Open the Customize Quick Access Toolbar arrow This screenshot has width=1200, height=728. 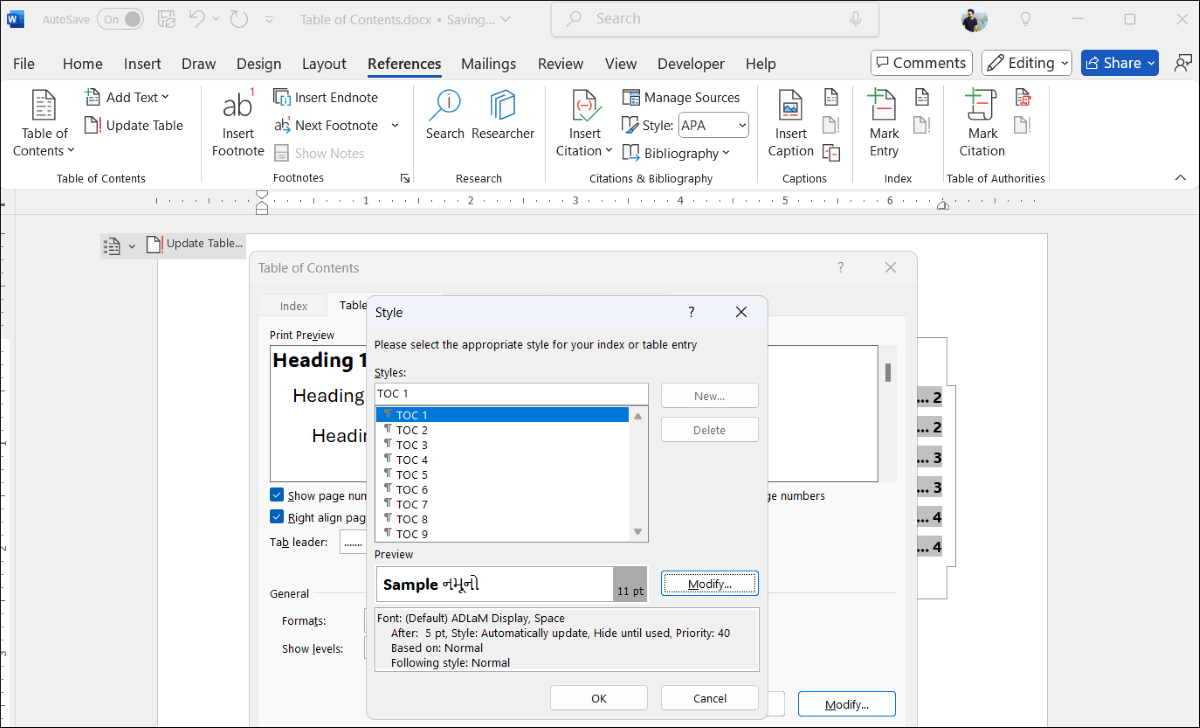pyautogui.click(x=269, y=19)
